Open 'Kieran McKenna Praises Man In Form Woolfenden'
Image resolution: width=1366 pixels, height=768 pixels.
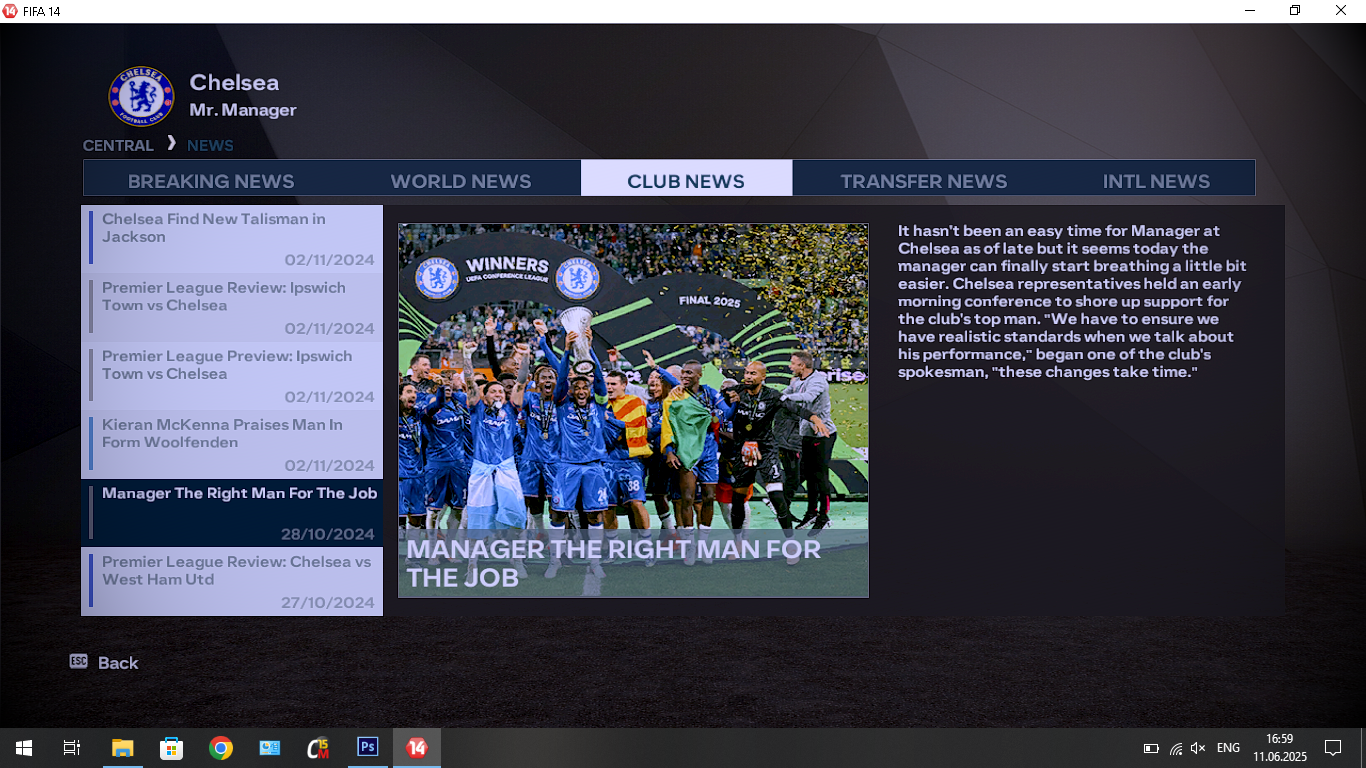[232, 445]
